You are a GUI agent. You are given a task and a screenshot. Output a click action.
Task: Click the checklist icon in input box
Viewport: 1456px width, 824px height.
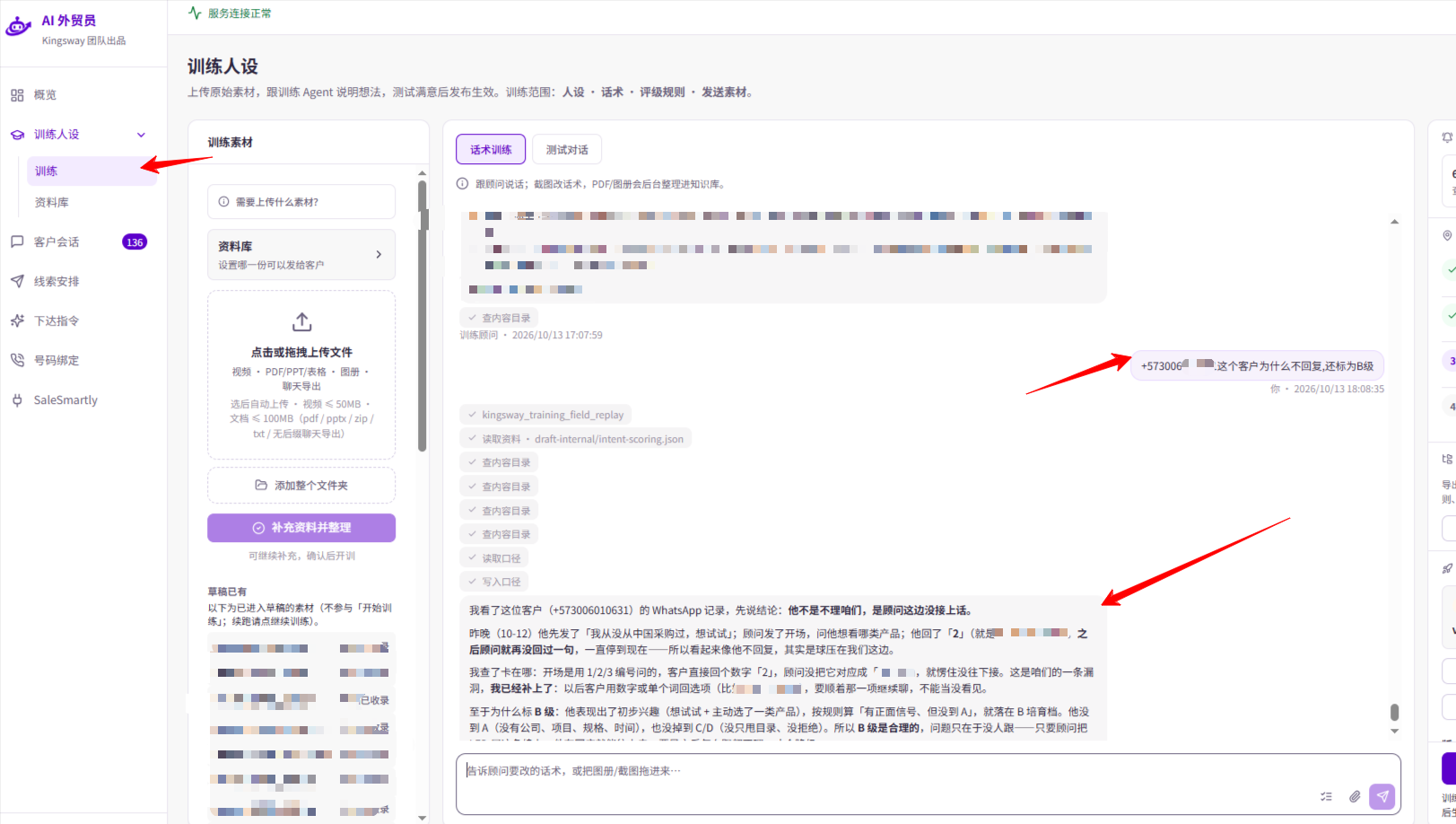[x=1326, y=796]
